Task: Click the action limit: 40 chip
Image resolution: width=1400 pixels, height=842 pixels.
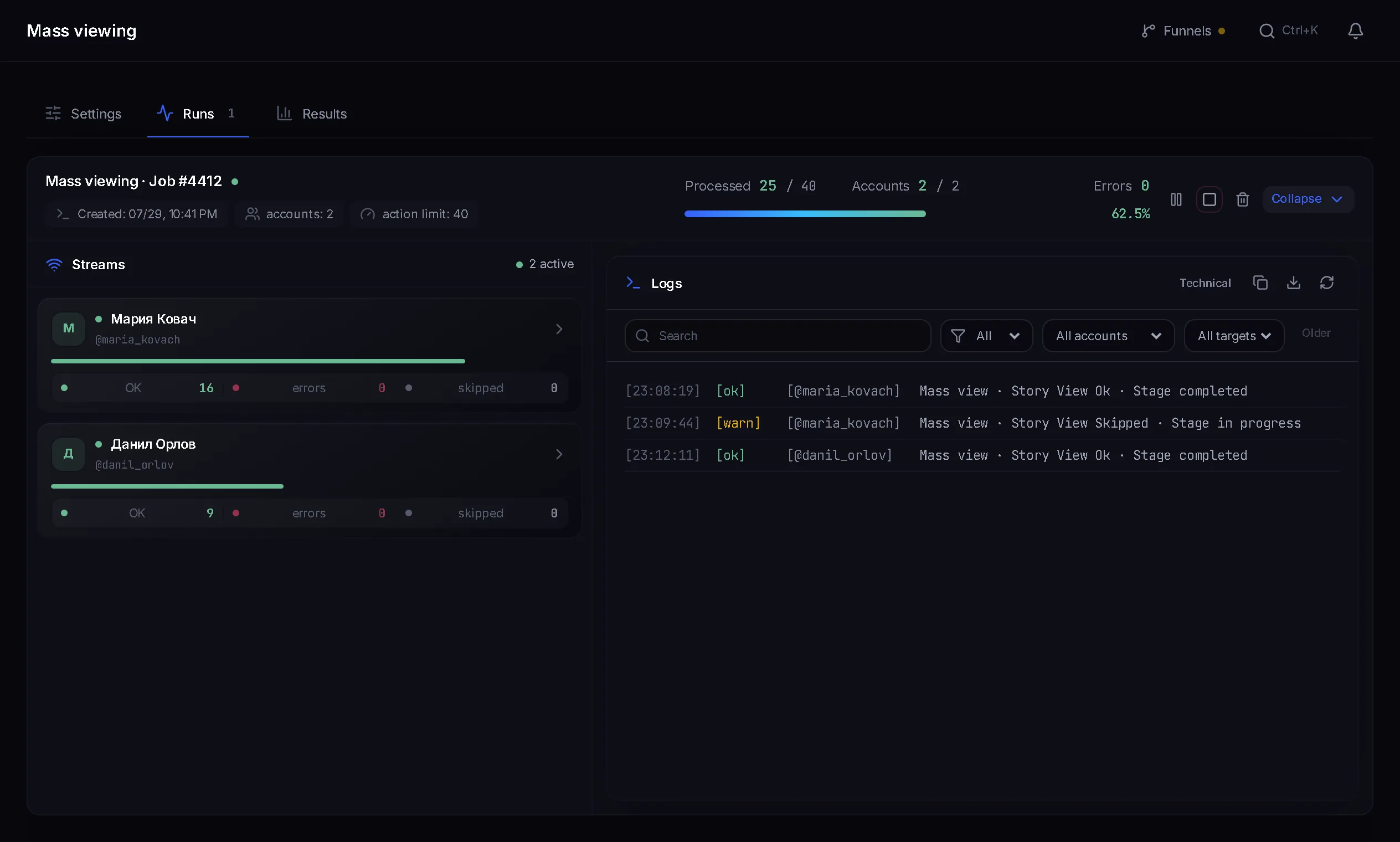Action: click(x=414, y=214)
